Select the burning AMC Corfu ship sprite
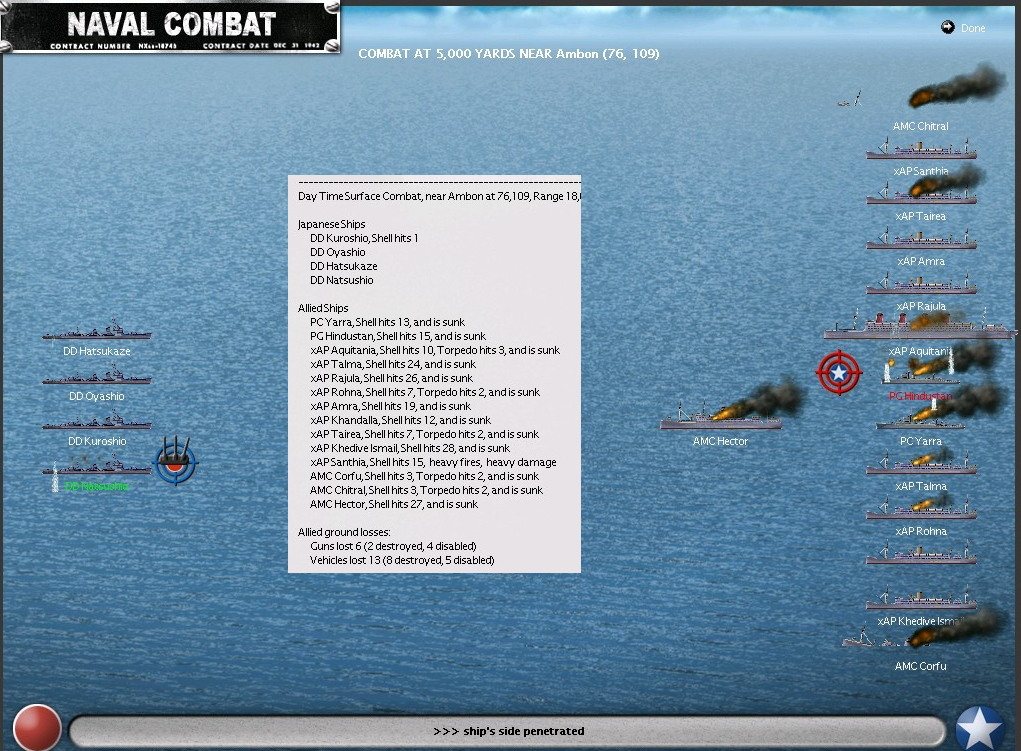 click(x=919, y=635)
